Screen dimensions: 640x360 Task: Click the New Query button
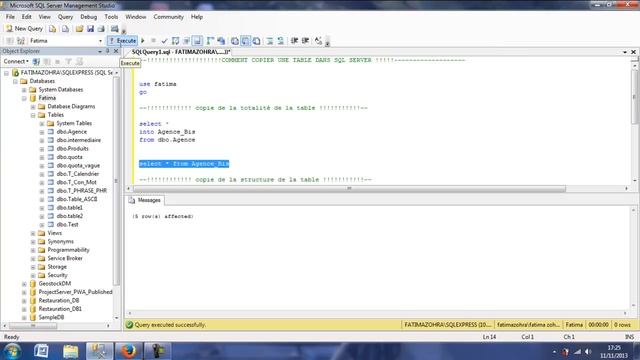(24, 29)
